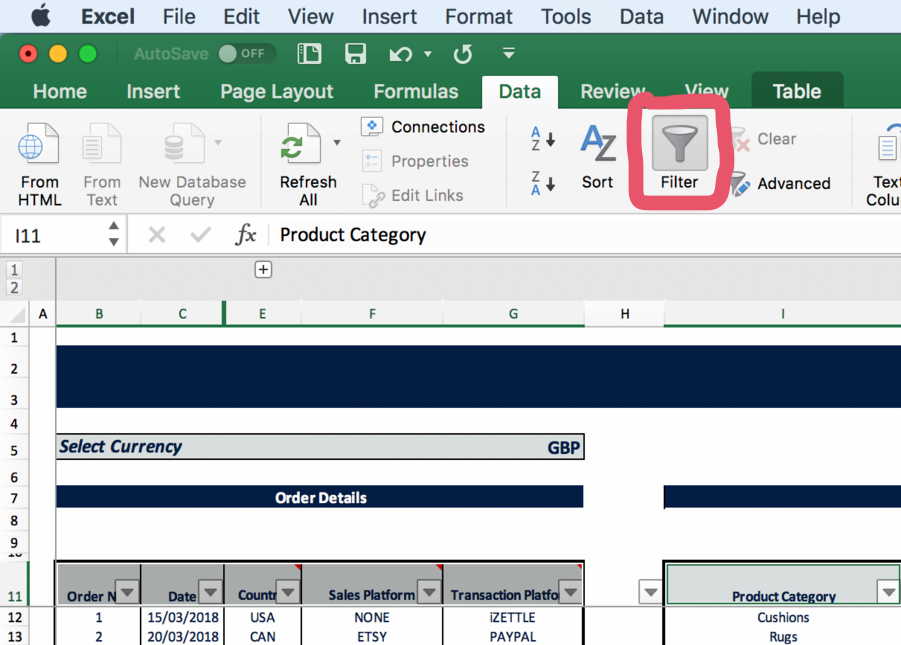The height and width of the screenshot is (645, 901).
Task: Click the Redo icon
Action: pos(463,54)
